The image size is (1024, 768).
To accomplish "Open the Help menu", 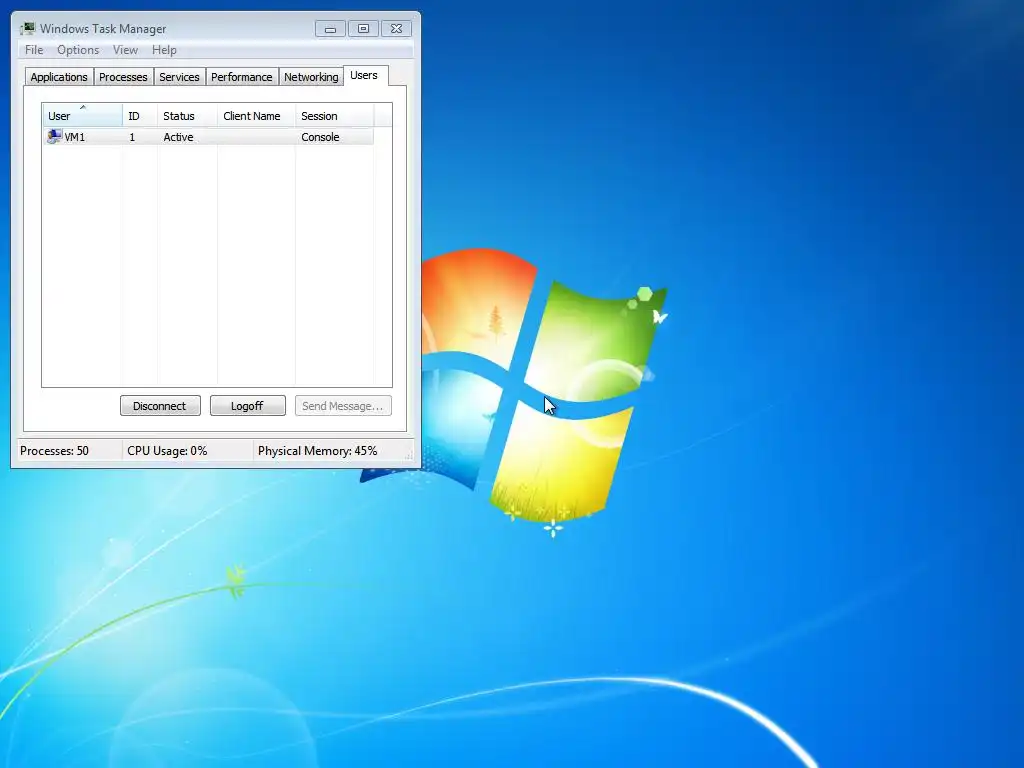I will pos(164,50).
